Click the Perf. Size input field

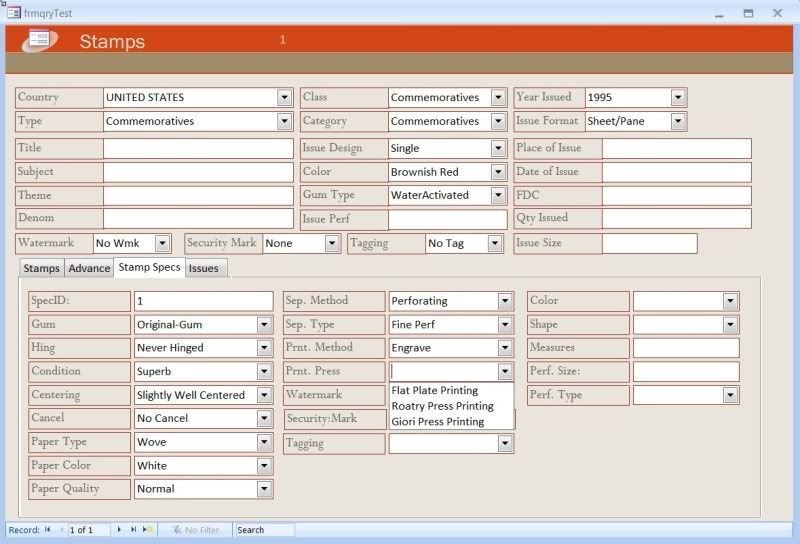tap(686, 371)
